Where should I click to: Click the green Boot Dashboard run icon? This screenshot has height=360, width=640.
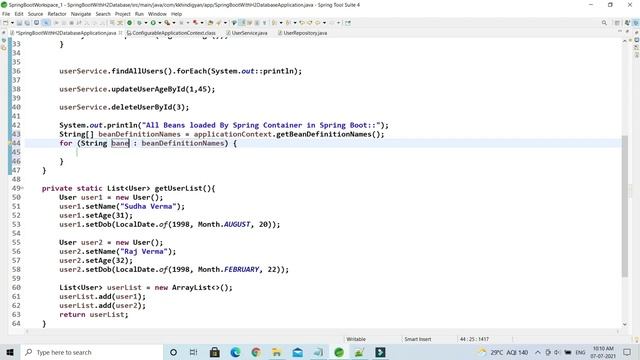[x=130, y=23]
